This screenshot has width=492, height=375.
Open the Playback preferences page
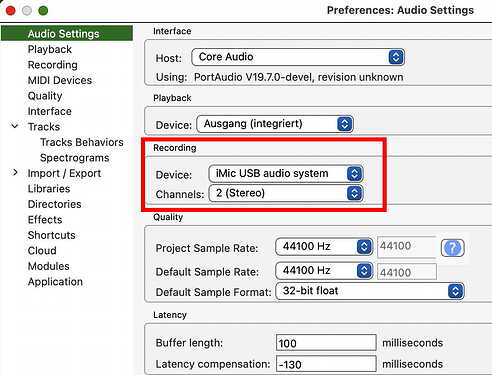point(50,49)
